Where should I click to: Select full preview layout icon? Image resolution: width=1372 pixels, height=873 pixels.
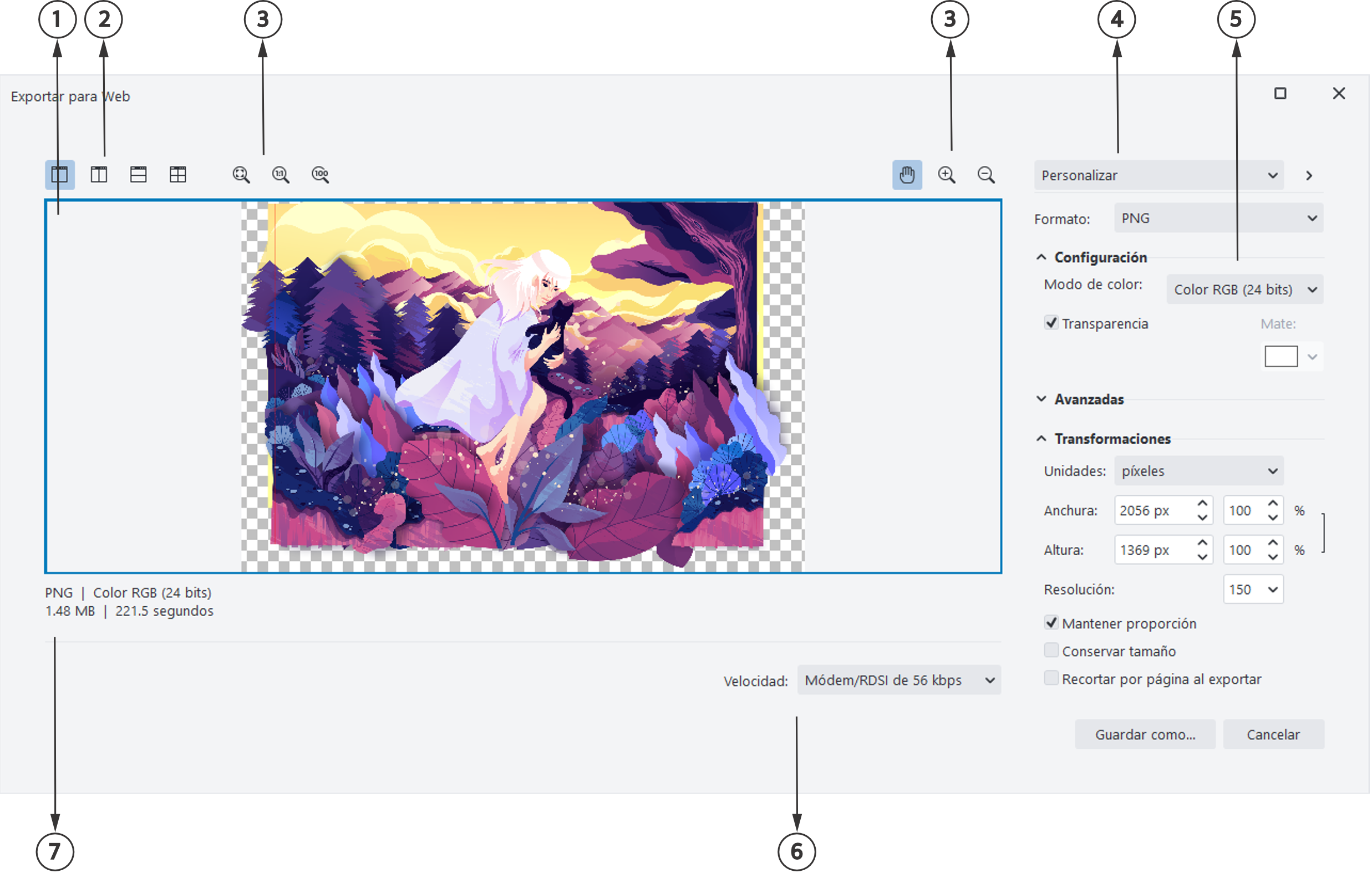(x=60, y=175)
